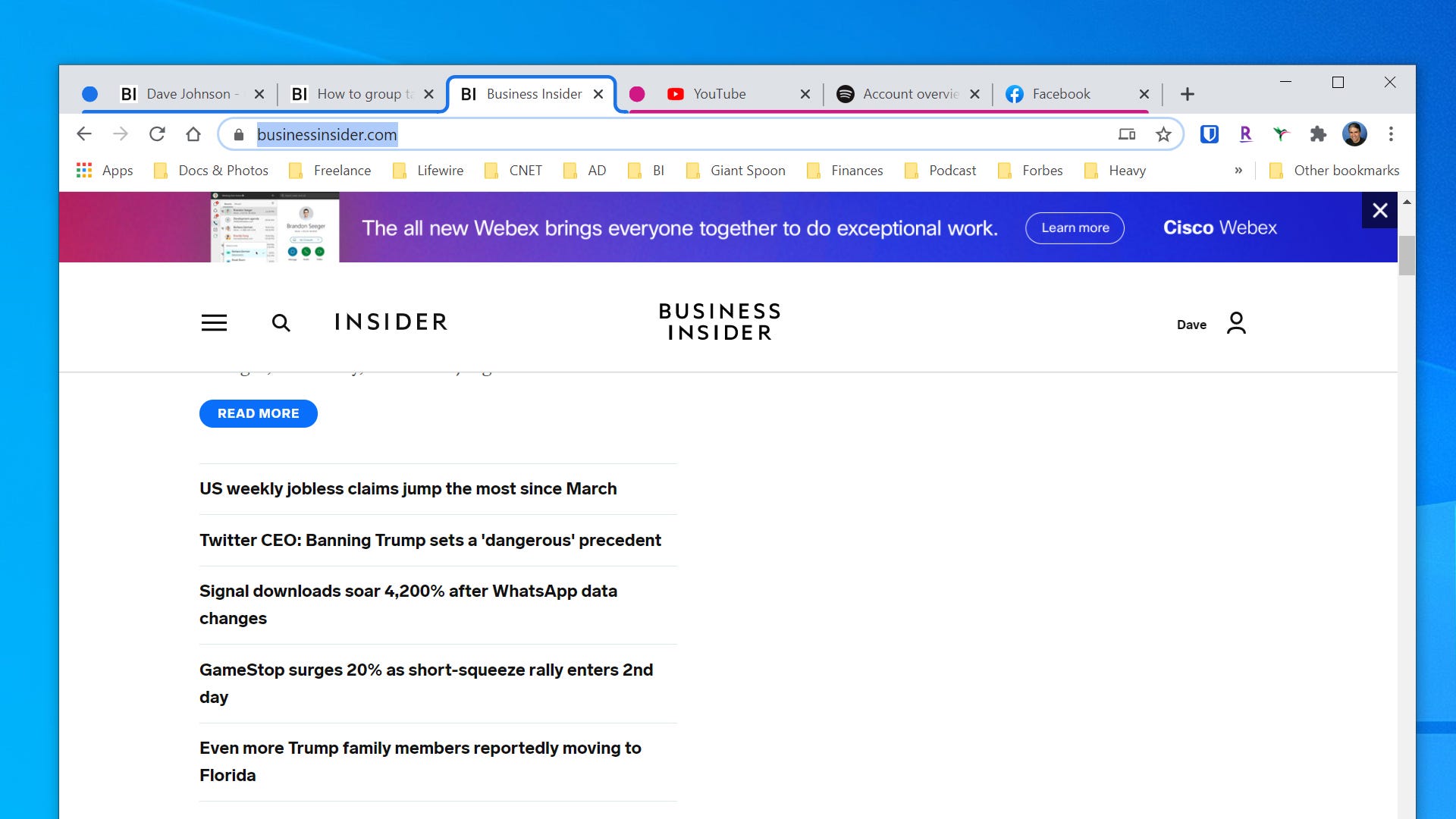Open the CNET bookmark folder
The height and width of the screenshot is (819, 1456).
coord(513,171)
